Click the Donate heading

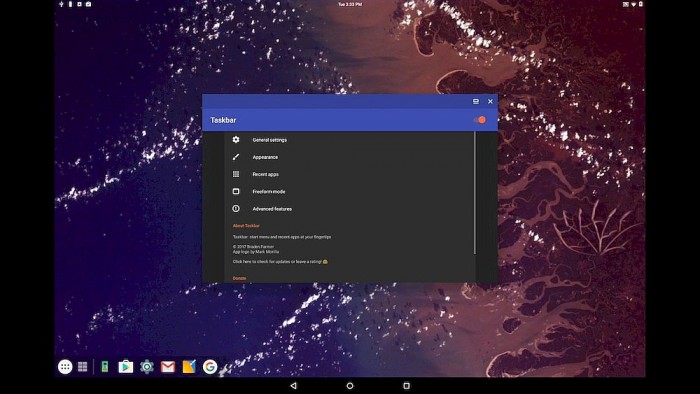pyautogui.click(x=239, y=278)
